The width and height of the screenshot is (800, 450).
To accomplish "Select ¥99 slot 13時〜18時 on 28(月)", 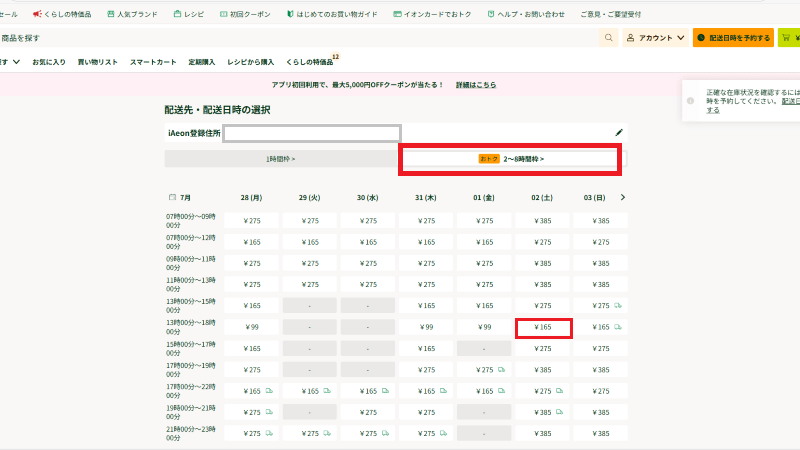I will [x=252, y=327].
